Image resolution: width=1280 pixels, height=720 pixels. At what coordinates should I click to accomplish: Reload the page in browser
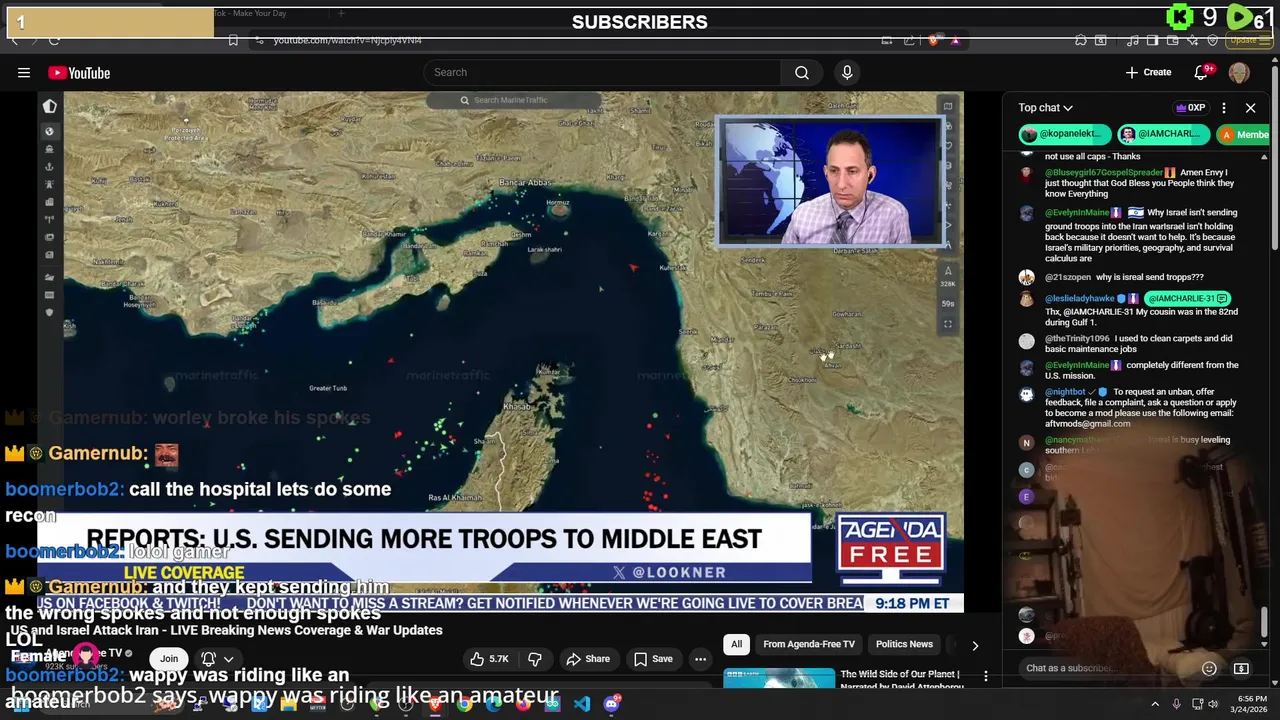click(54, 40)
